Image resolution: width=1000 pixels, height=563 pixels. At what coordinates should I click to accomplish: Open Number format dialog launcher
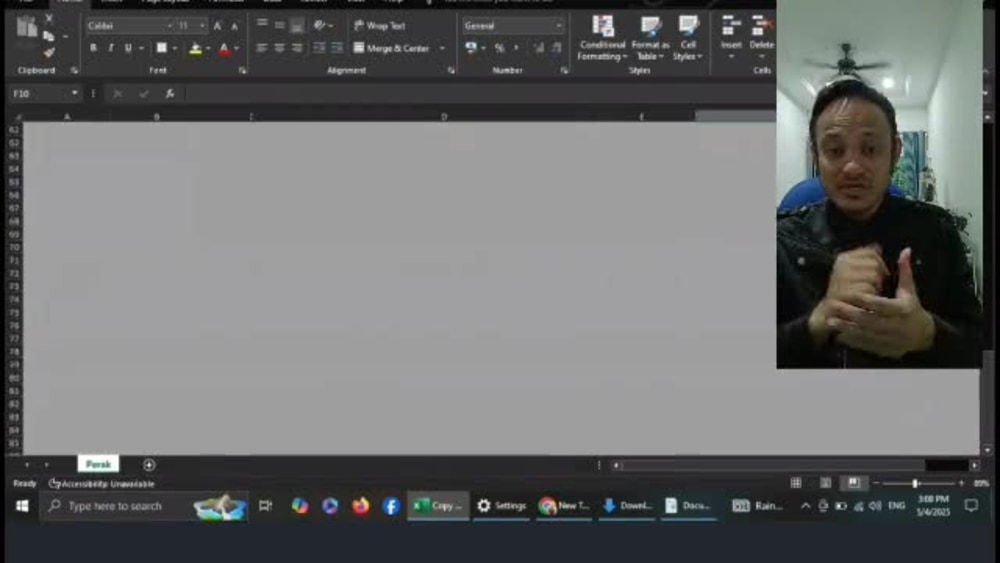564,71
